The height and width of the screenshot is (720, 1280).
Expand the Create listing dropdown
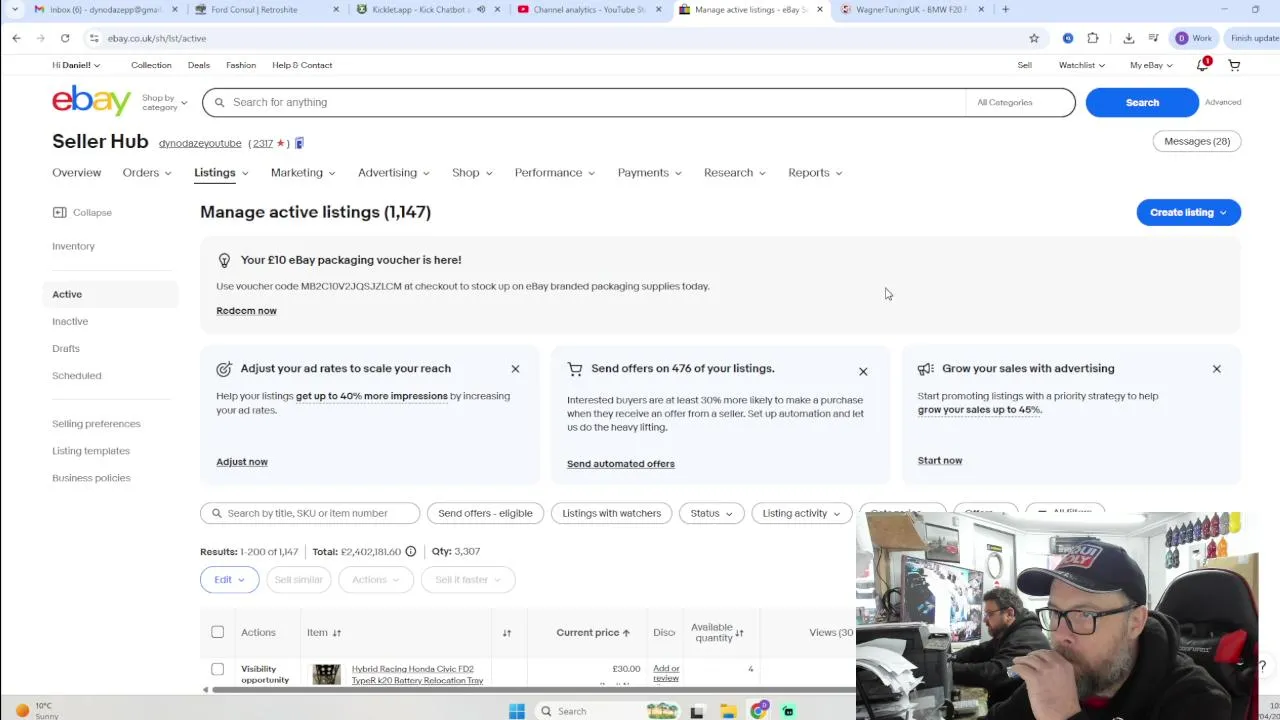pos(1188,212)
